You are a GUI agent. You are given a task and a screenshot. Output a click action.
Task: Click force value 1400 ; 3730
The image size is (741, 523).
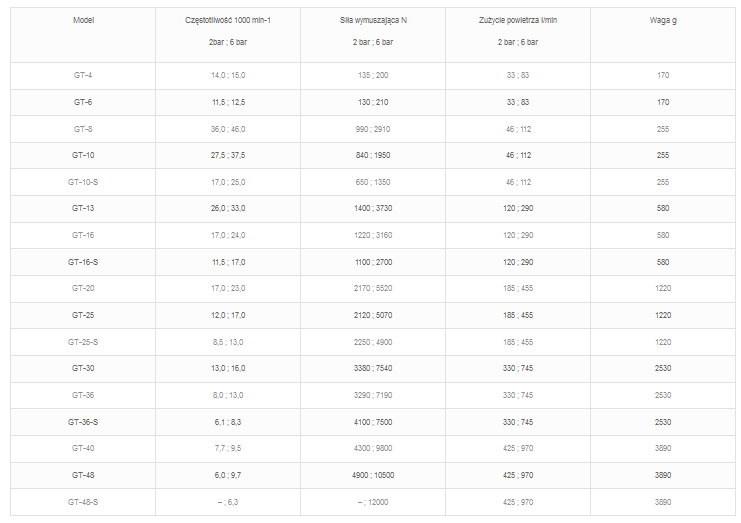point(373,208)
